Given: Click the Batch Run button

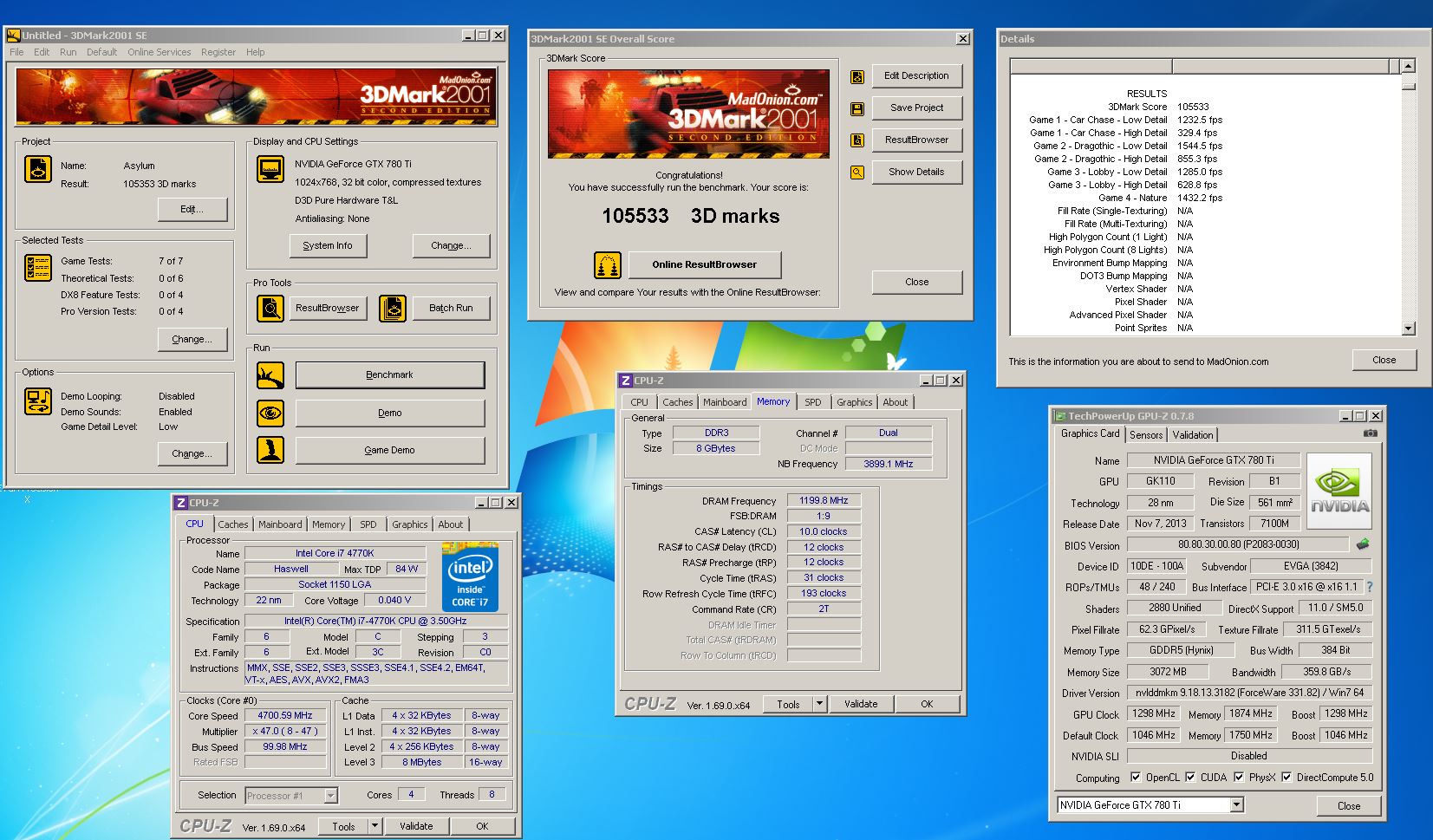Looking at the screenshot, I should [x=451, y=308].
